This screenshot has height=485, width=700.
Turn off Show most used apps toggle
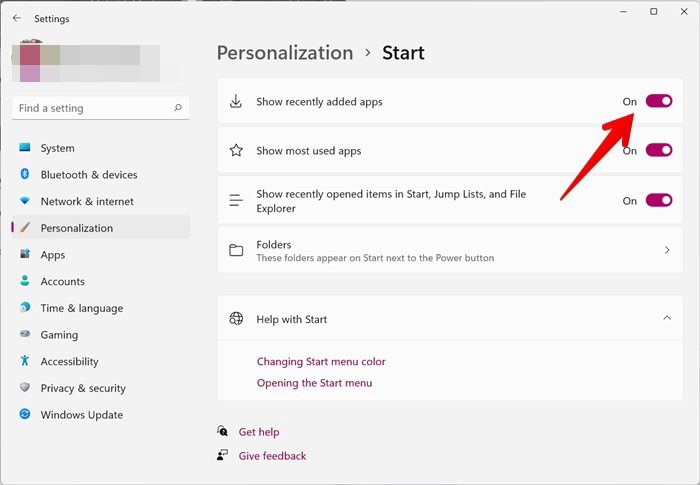click(659, 150)
